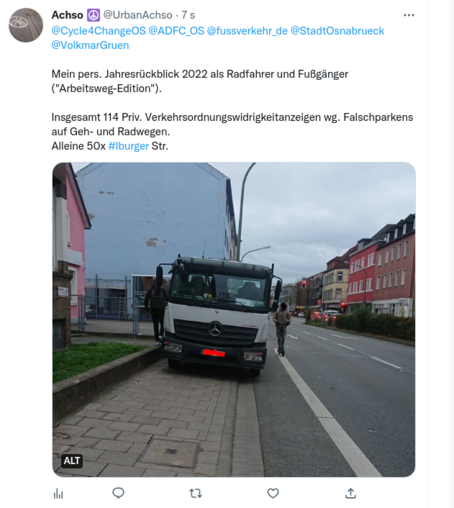Click the peace symbol emoji badge
Image resolution: width=454 pixels, height=508 pixels.
pyautogui.click(x=93, y=15)
